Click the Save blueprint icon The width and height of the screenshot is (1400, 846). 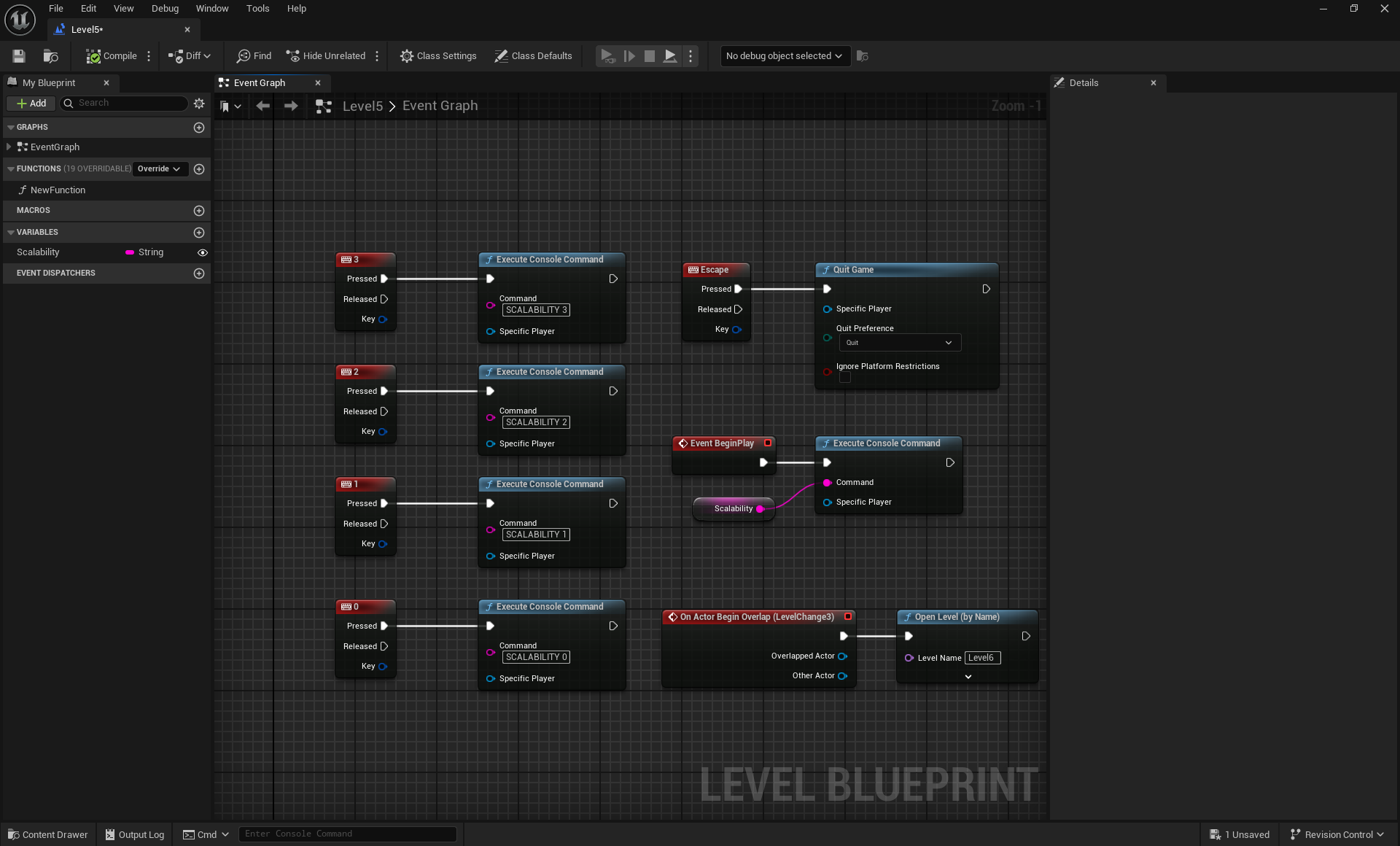[x=19, y=56]
